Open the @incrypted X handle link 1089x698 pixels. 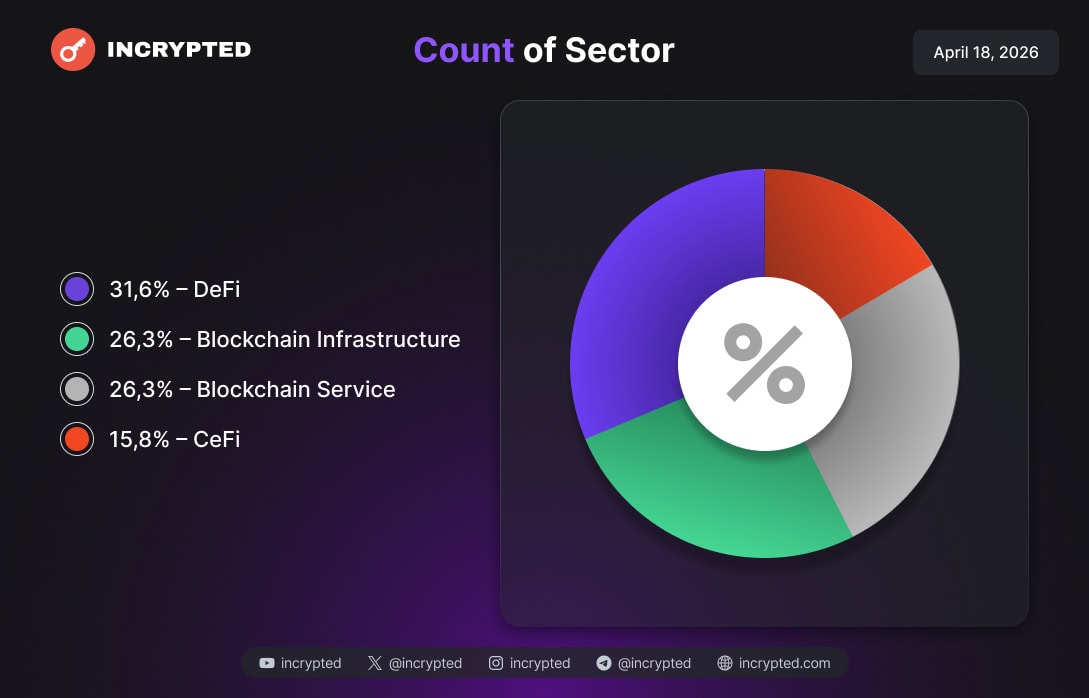(x=425, y=663)
